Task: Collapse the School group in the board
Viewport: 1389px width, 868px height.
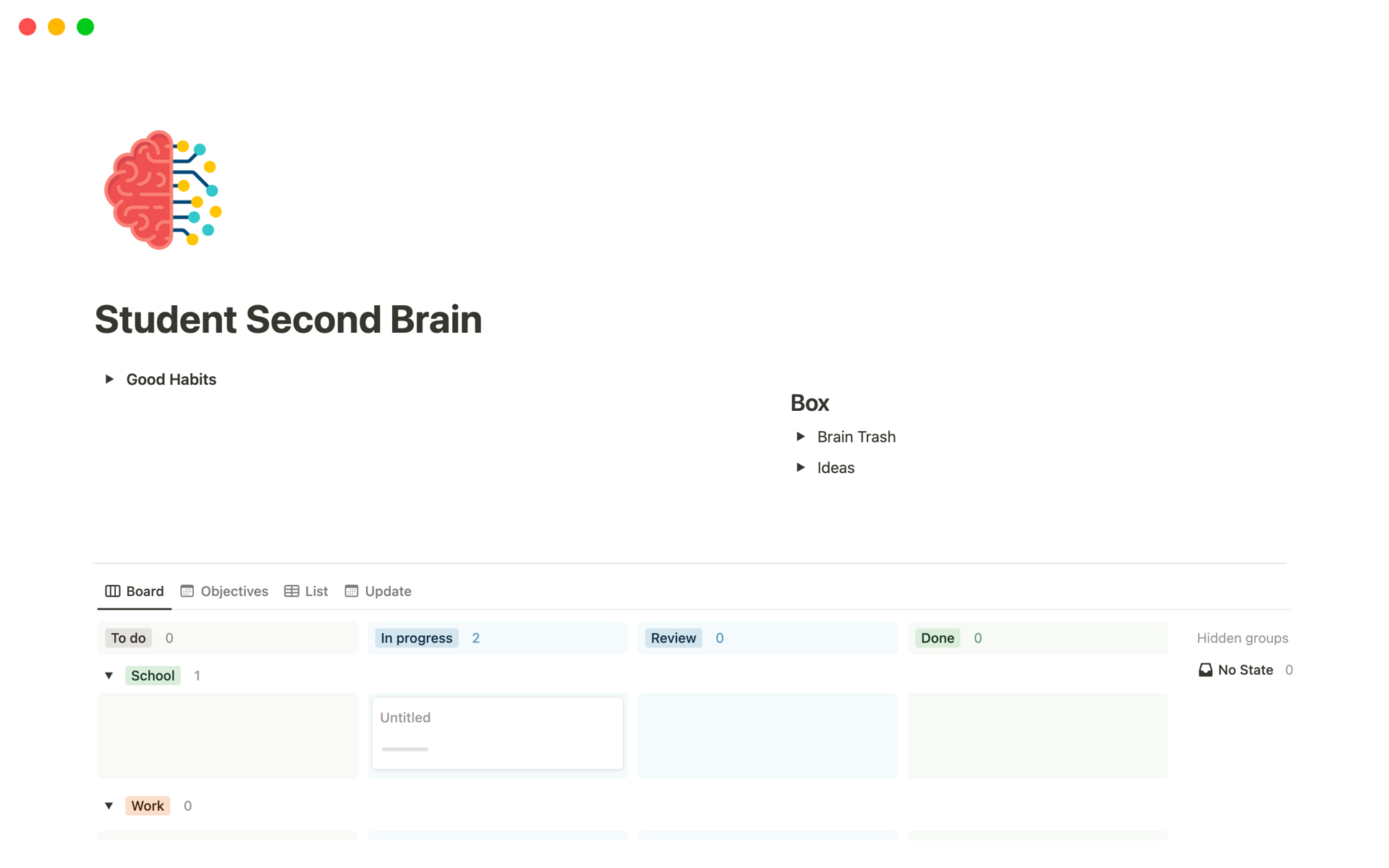Action: [x=109, y=675]
